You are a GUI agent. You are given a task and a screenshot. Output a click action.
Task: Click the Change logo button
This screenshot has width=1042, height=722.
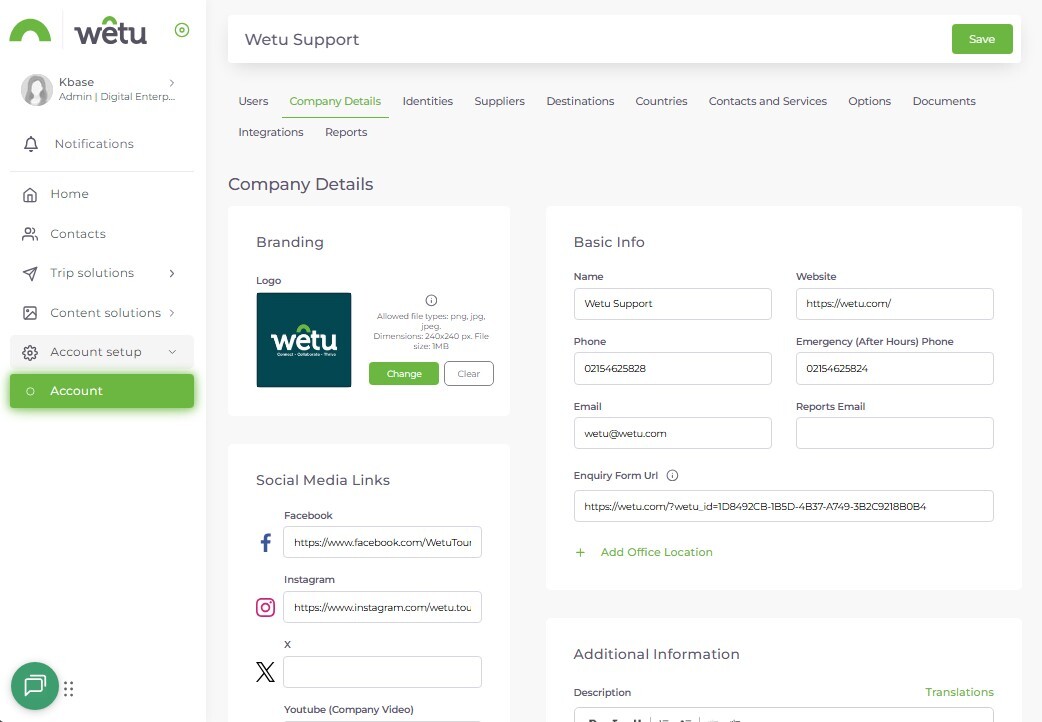[x=403, y=374]
